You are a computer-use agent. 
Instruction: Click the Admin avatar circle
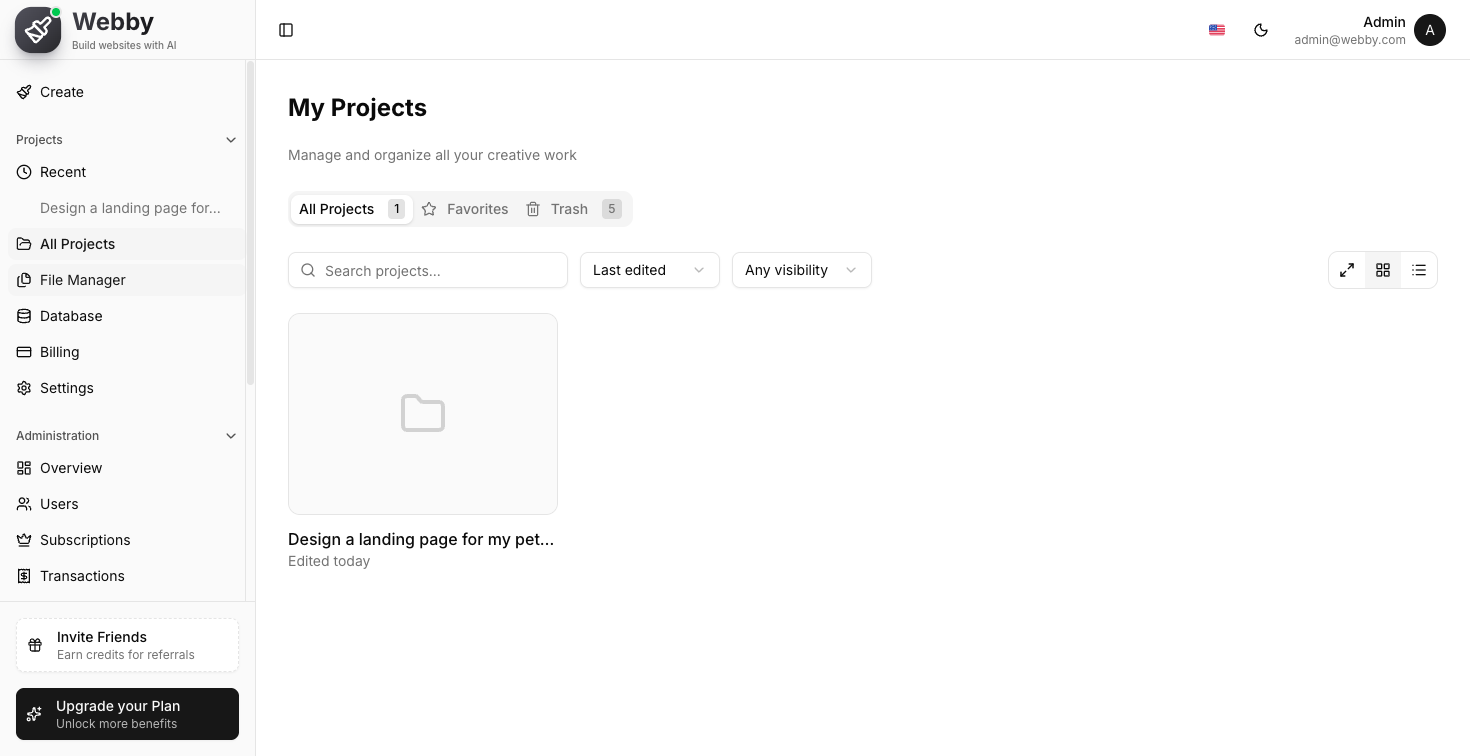(1430, 30)
